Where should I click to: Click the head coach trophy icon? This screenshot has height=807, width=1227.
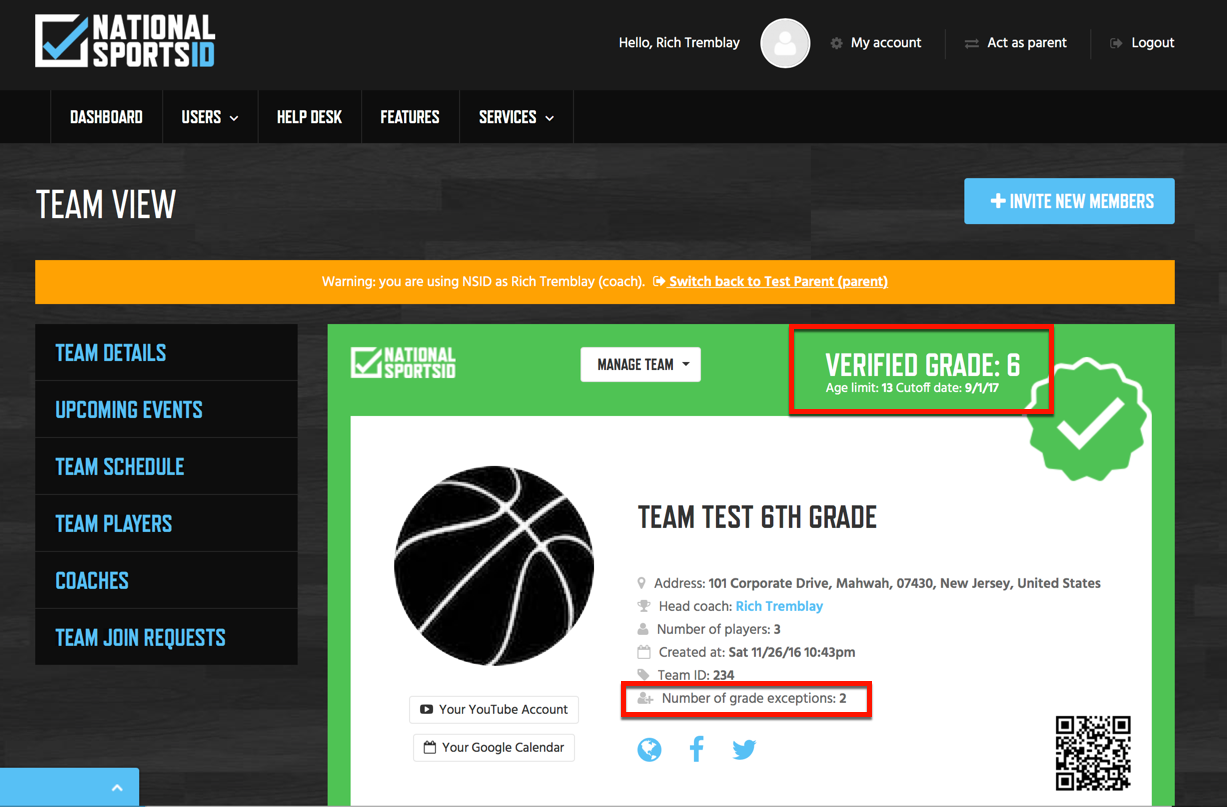(x=643, y=606)
